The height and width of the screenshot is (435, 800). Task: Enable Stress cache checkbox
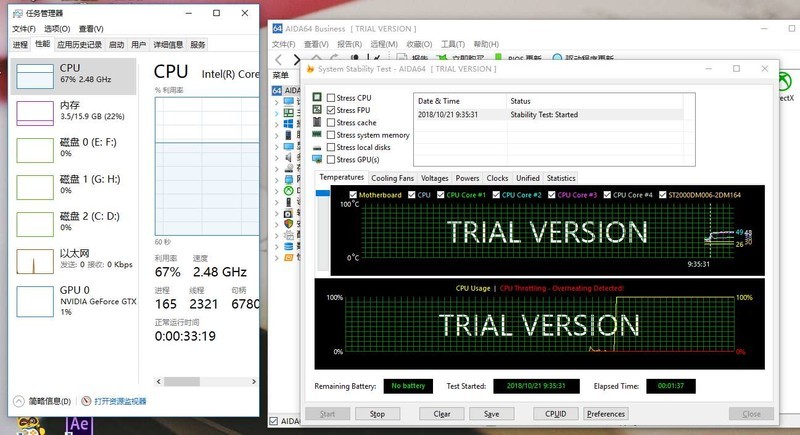[x=331, y=122]
